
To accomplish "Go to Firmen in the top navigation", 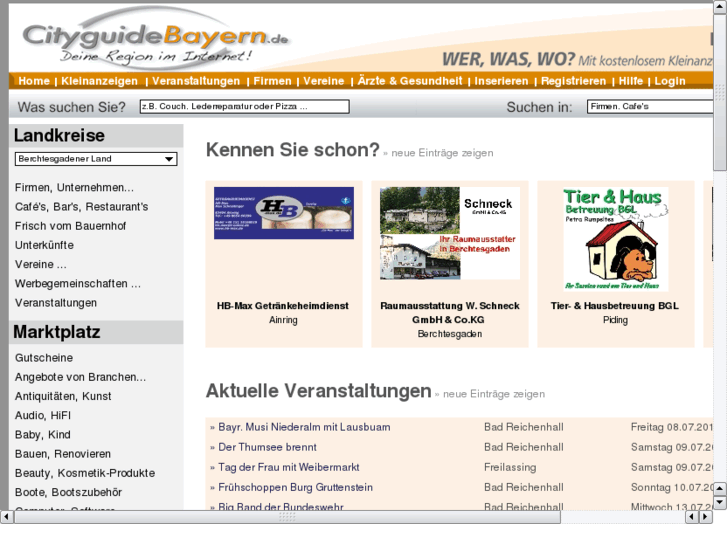I will (x=273, y=81).
